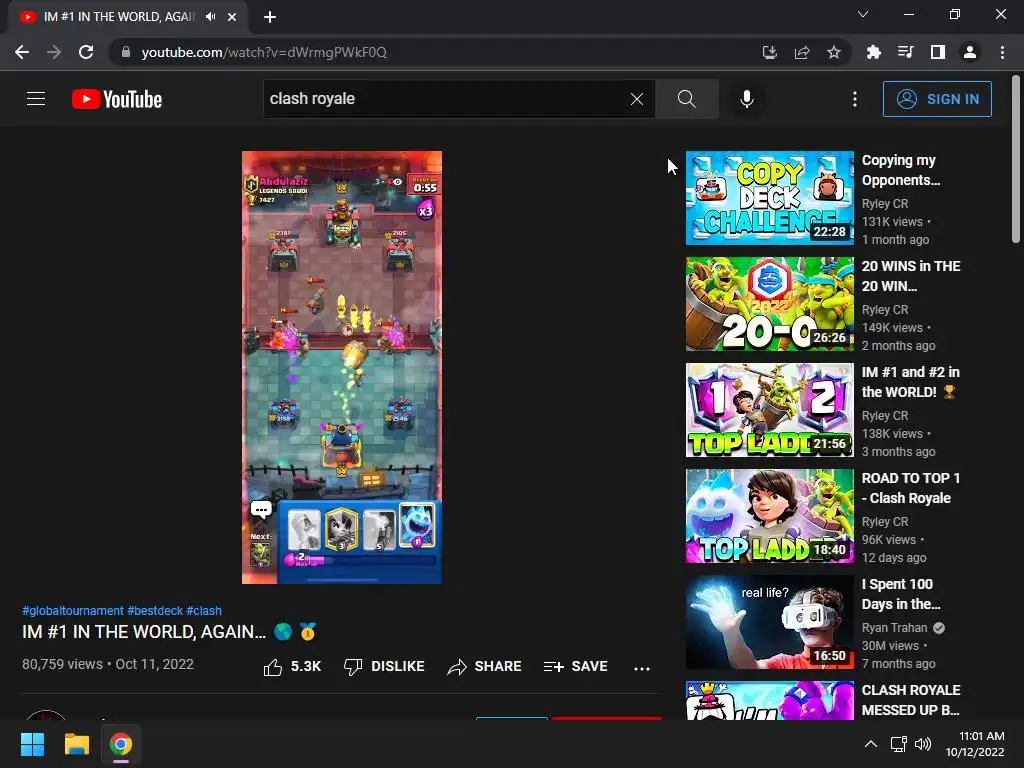Click the address bar URL
Viewport: 1024px width, 768px height.
(264, 52)
